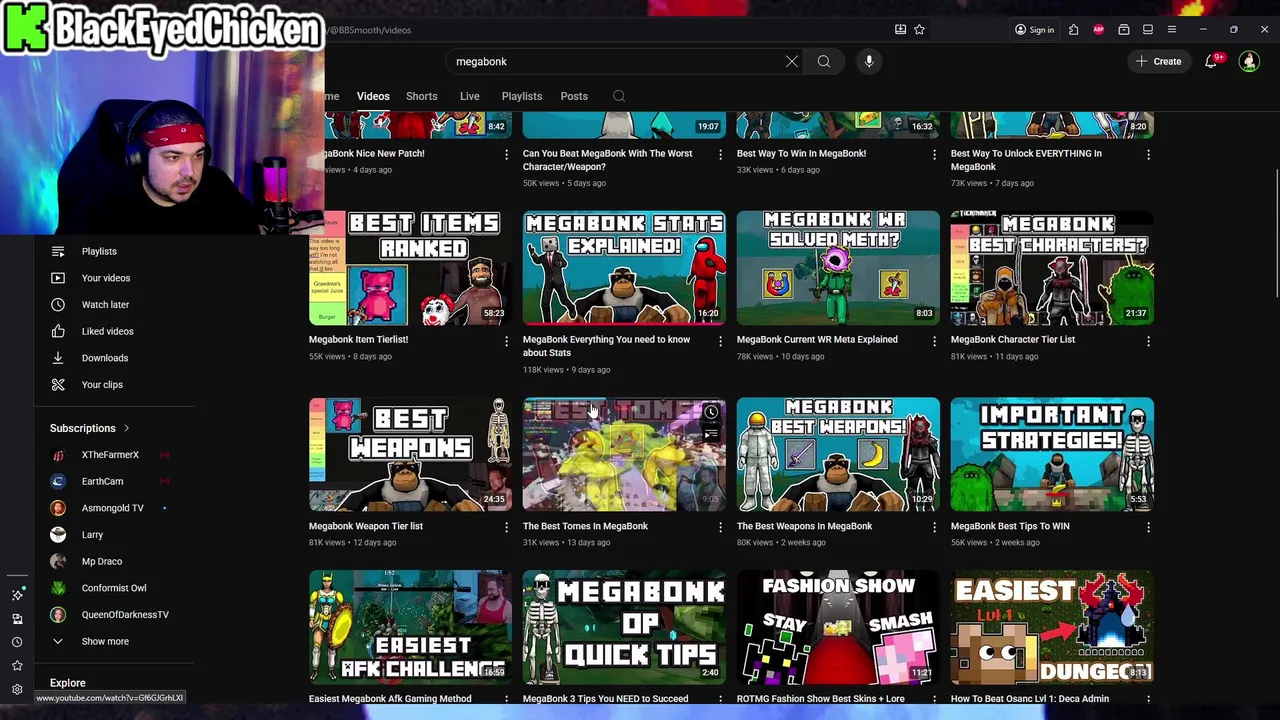Add Best Tomes video to queue icon
Image resolution: width=1280 pixels, height=720 pixels.
711,435
